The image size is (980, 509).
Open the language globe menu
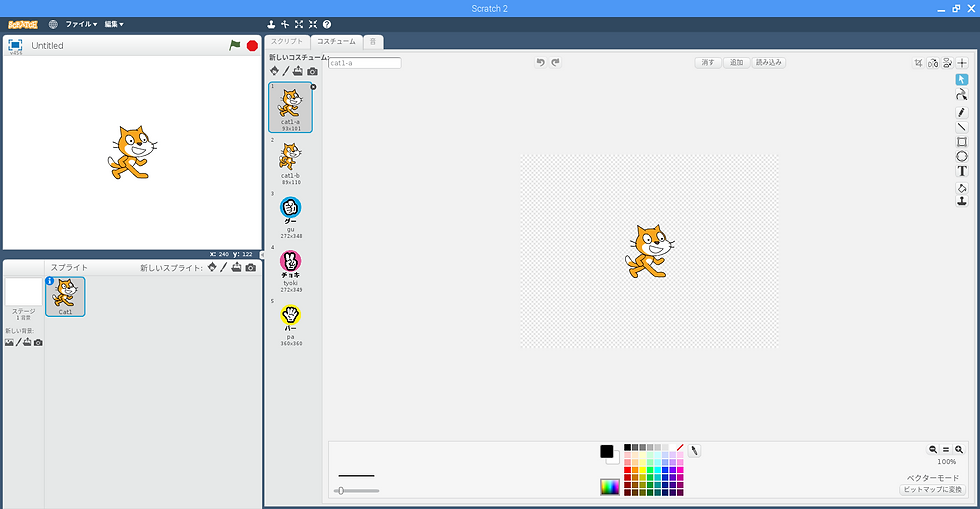53,24
